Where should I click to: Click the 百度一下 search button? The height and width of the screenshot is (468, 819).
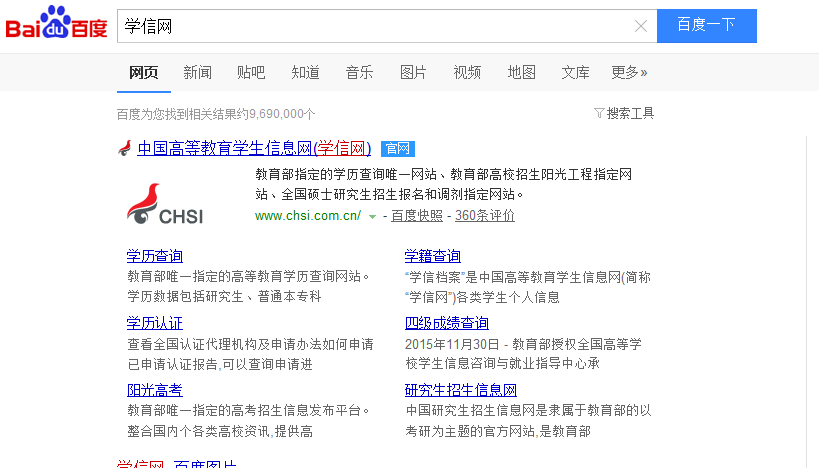pyautogui.click(x=707, y=26)
